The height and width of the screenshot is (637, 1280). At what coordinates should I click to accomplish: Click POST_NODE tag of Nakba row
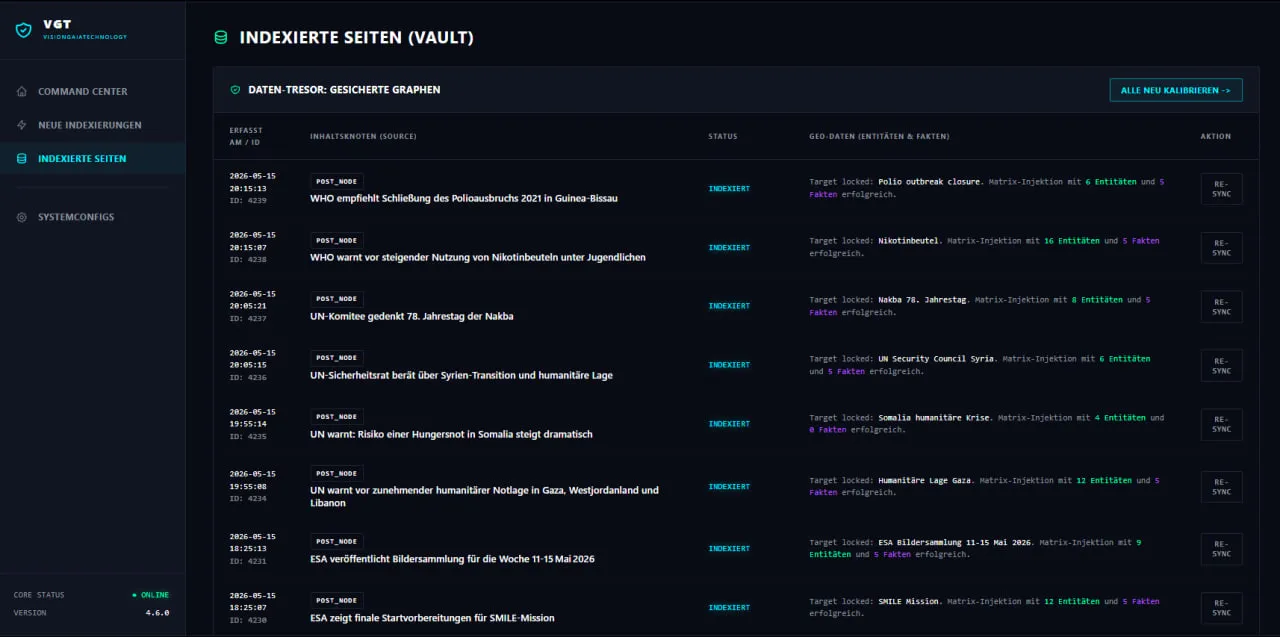point(337,299)
